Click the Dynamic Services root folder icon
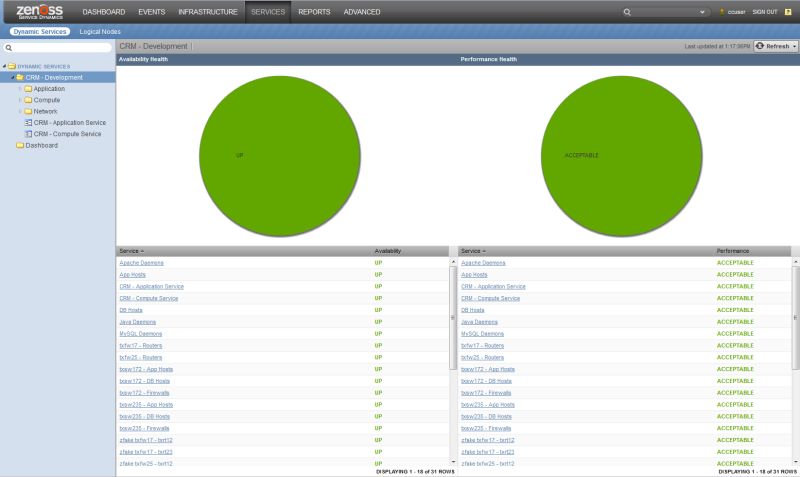The image size is (800, 477). click(x=12, y=66)
